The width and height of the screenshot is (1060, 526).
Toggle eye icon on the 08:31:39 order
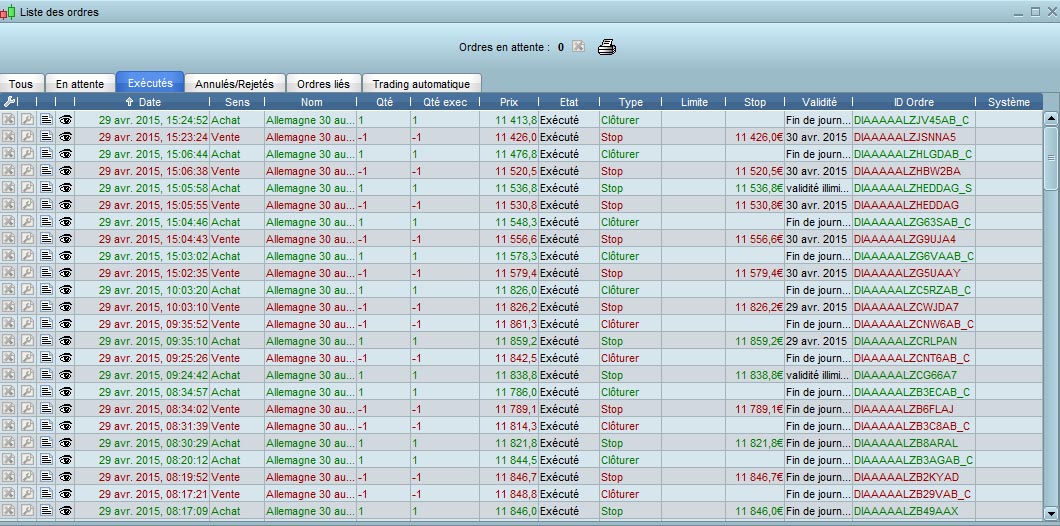65,426
